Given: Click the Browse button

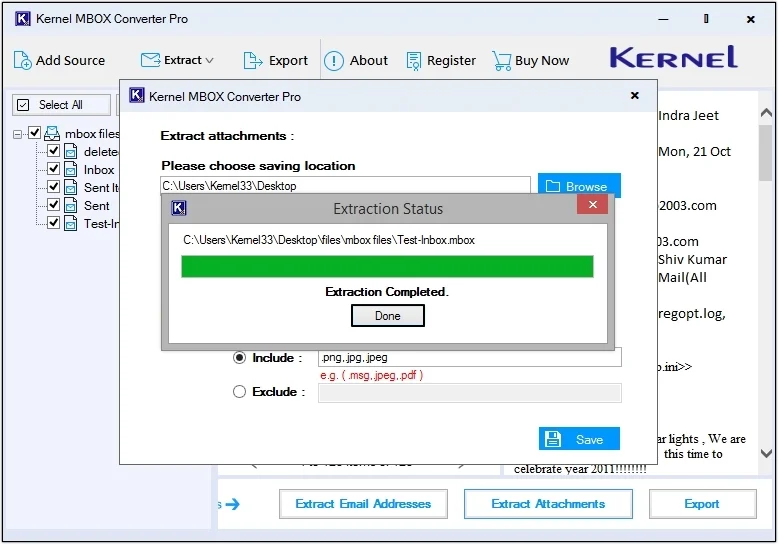Looking at the screenshot, I should 579,186.
